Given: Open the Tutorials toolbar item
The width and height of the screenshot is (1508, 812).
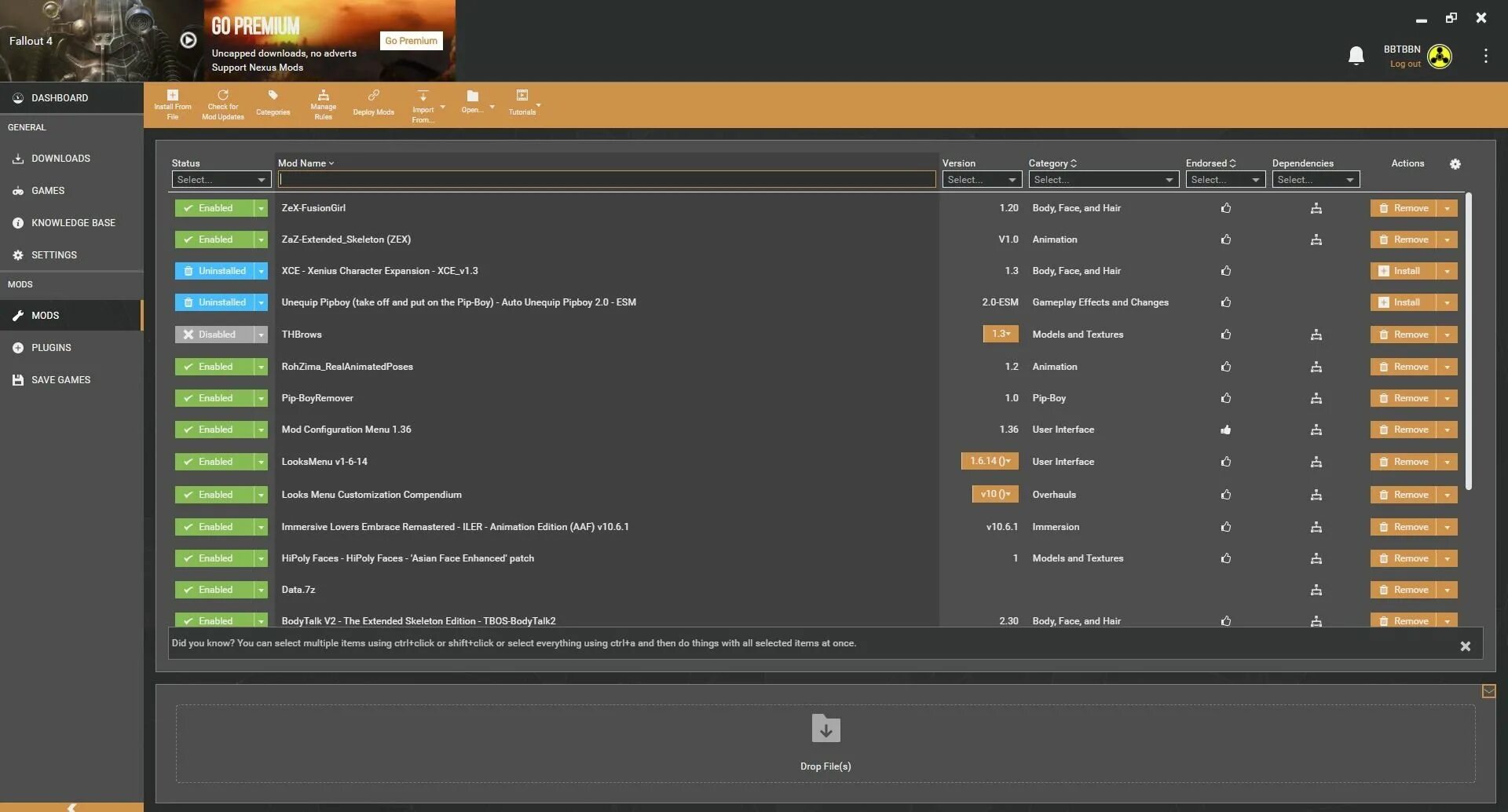Looking at the screenshot, I should [x=522, y=104].
